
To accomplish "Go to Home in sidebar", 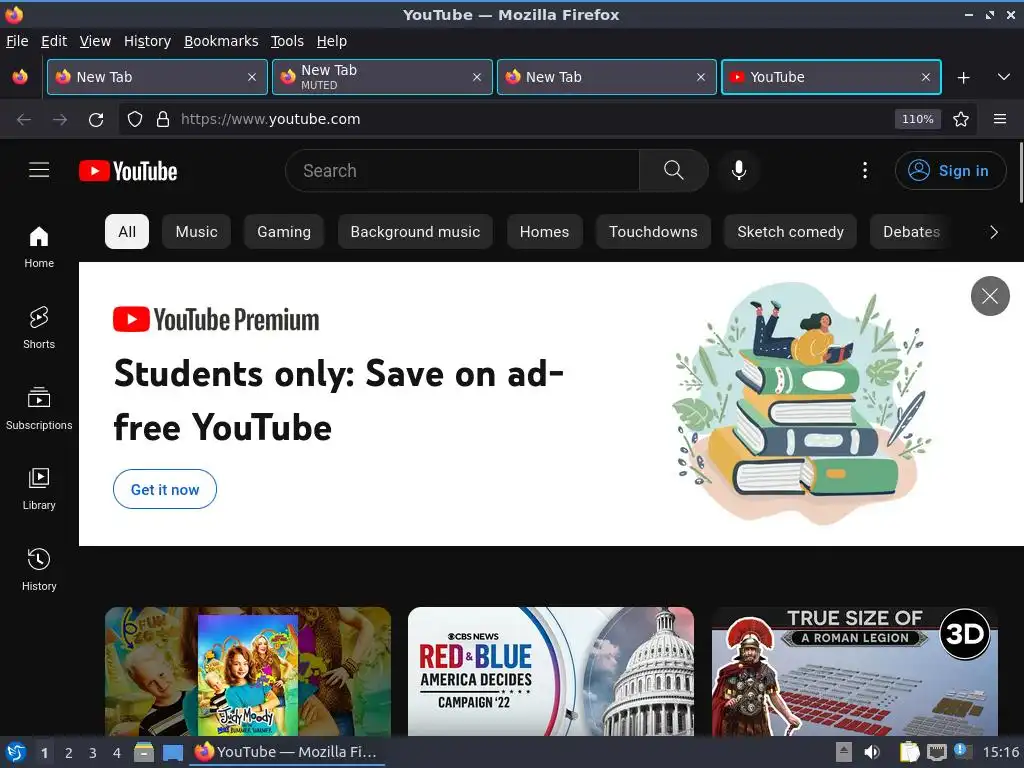I will pyautogui.click(x=39, y=247).
